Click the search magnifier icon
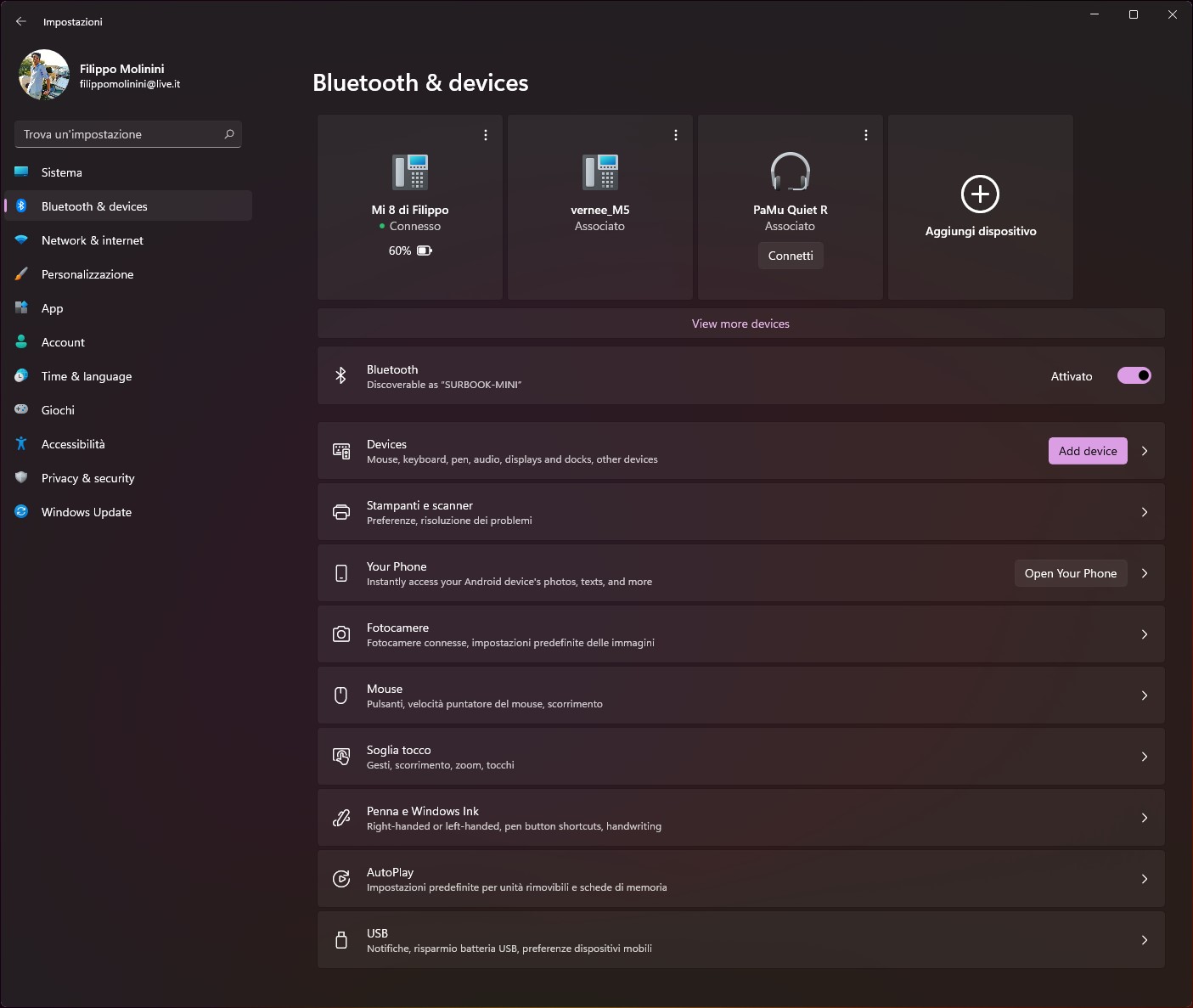This screenshot has height=1008, width=1193. tap(229, 134)
